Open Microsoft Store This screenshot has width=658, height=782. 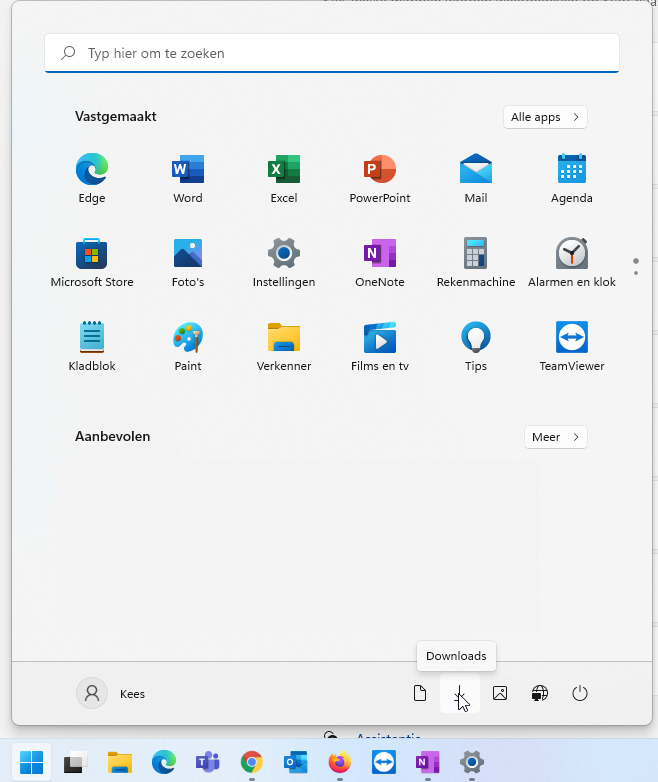point(92,262)
